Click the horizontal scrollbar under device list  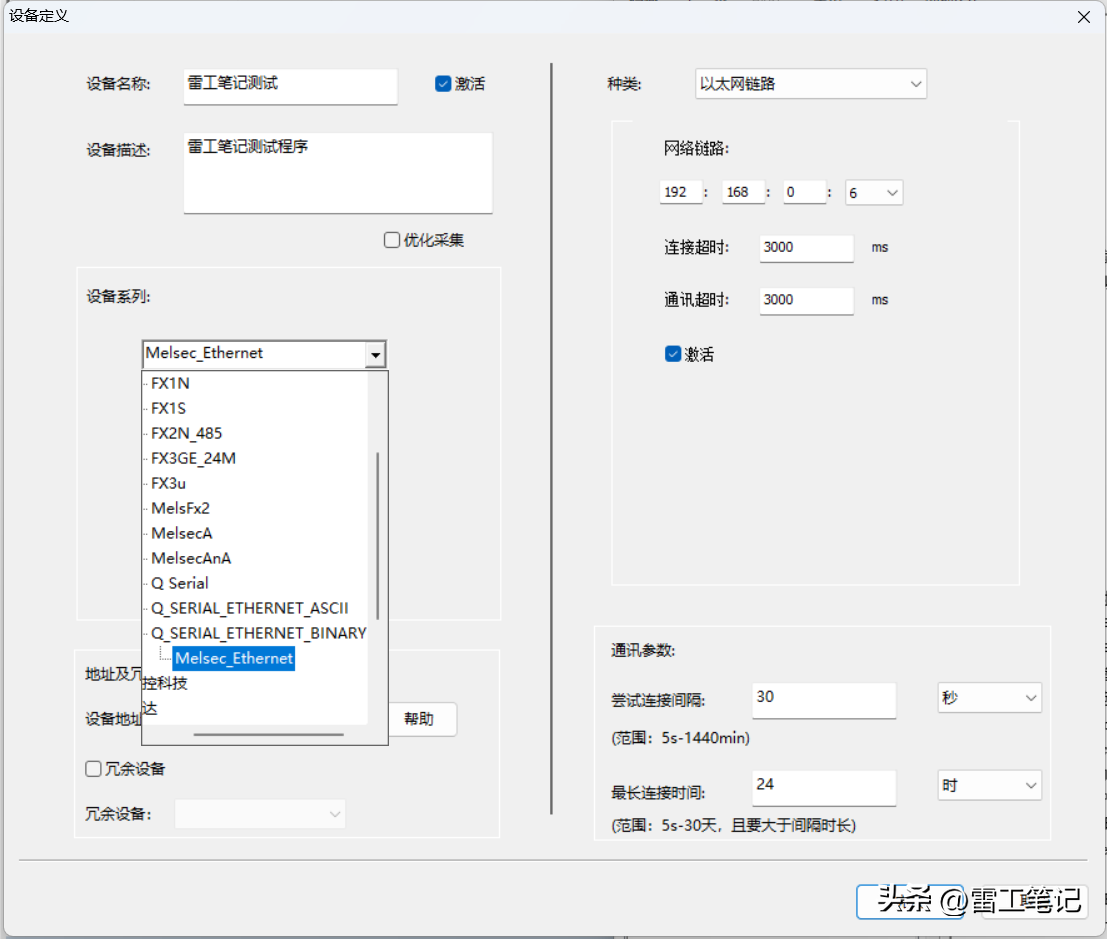268,734
